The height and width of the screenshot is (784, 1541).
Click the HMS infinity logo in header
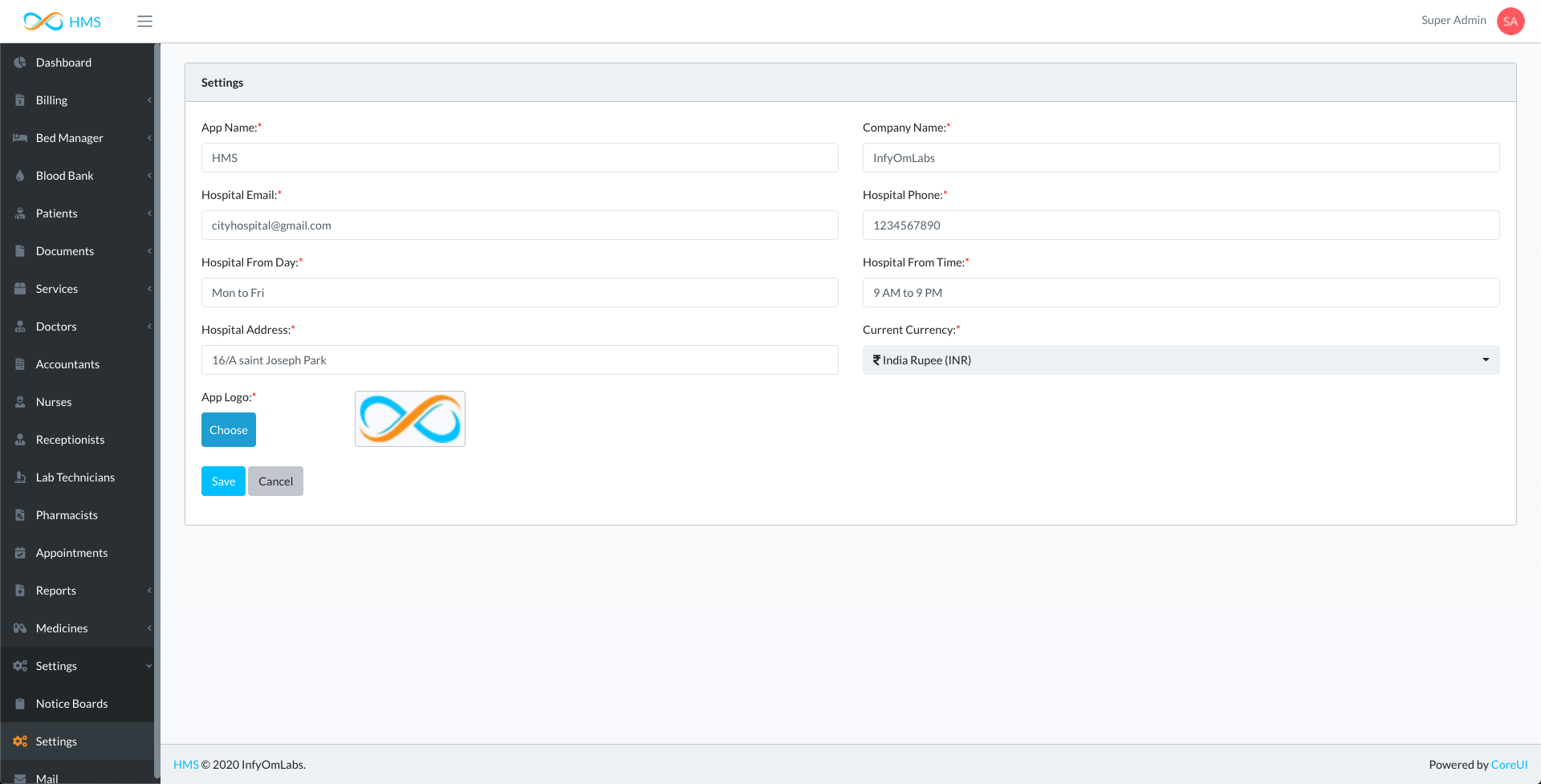coord(43,22)
